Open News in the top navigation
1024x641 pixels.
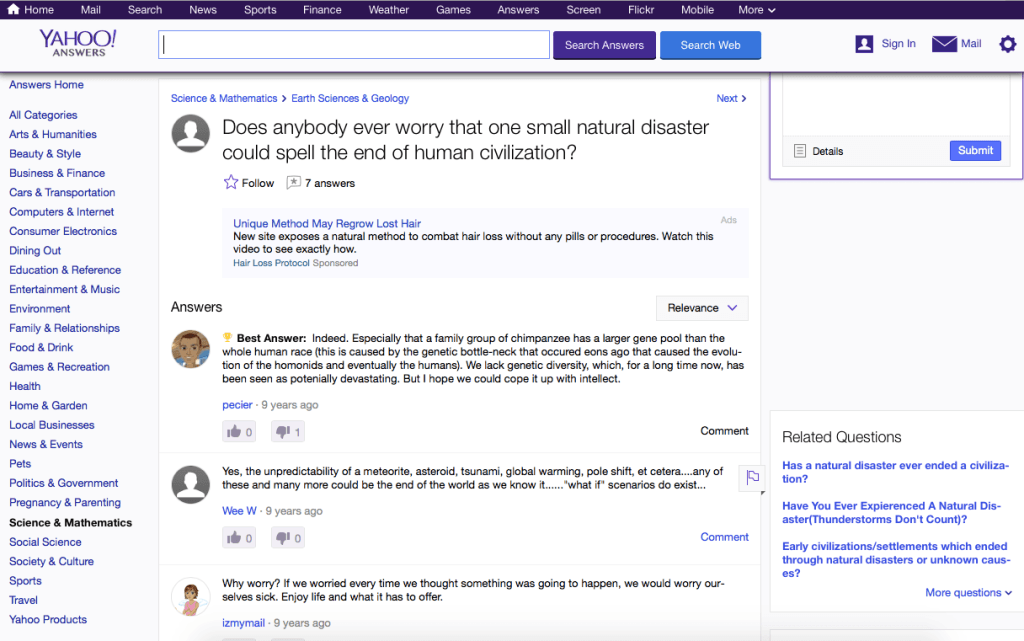click(203, 10)
